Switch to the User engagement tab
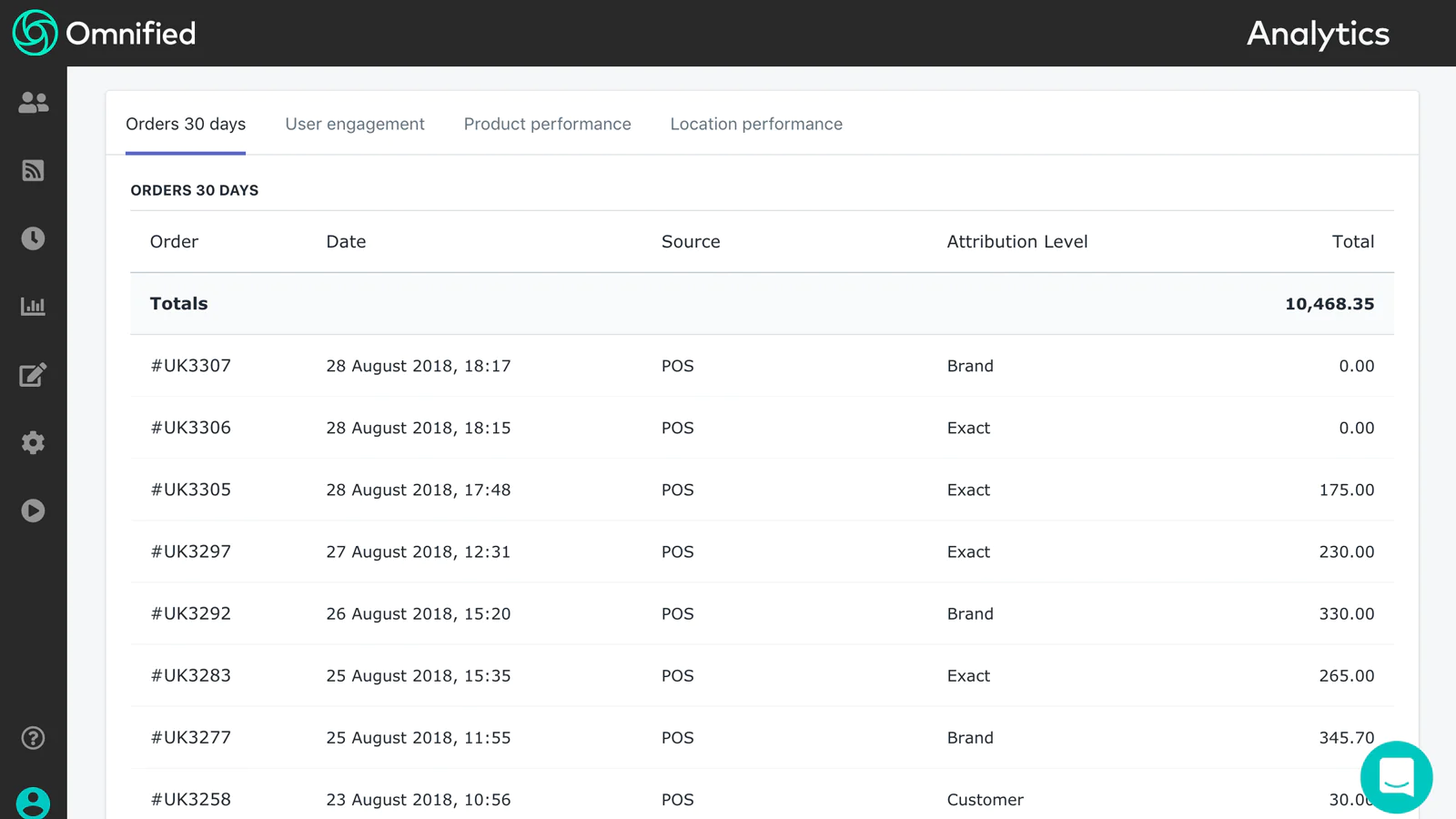 pos(355,124)
